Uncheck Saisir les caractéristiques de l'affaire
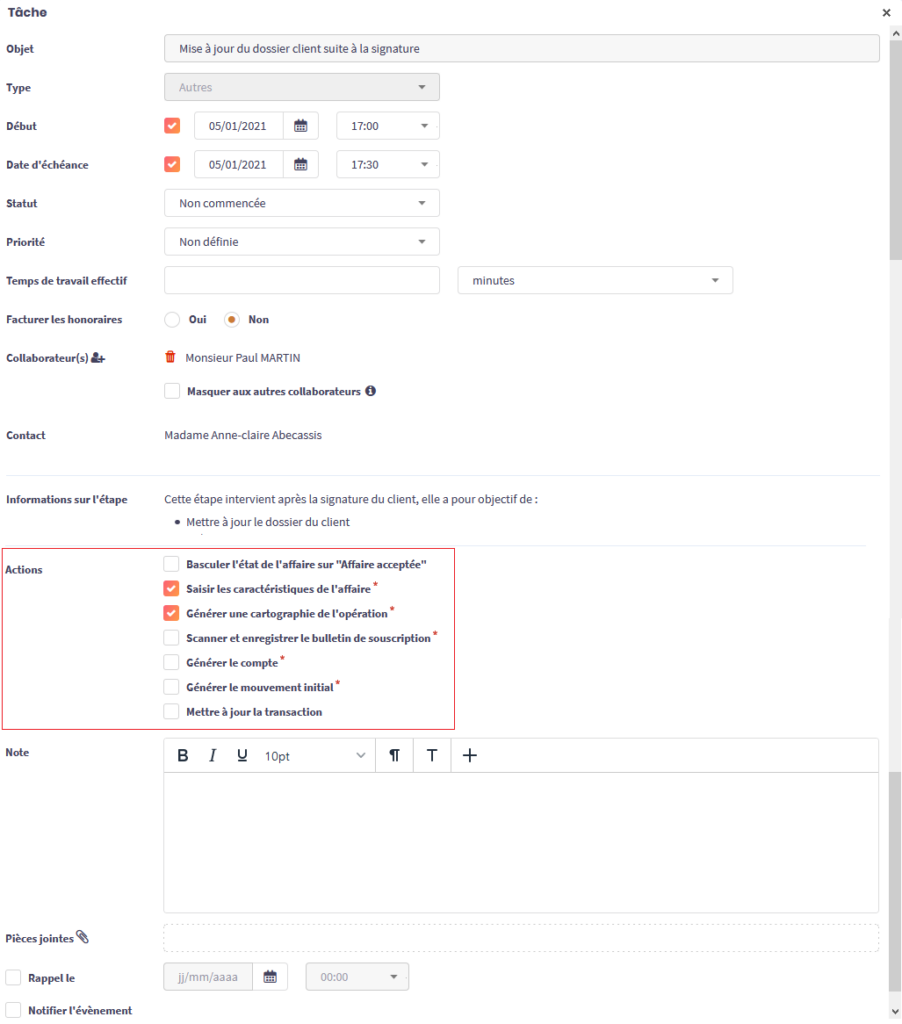902x1024 pixels. click(x=172, y=589)
